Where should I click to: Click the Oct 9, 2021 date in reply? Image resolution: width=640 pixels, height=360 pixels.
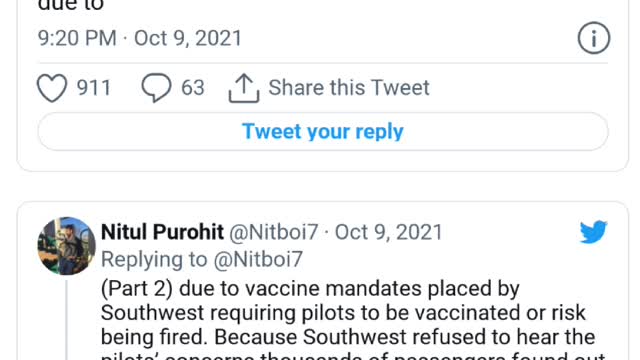click(x=389, y=232)
